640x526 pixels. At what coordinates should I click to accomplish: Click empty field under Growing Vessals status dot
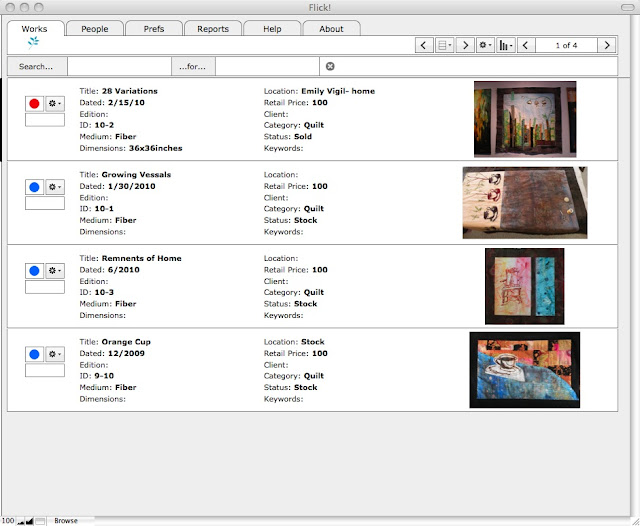click(45, 203)
